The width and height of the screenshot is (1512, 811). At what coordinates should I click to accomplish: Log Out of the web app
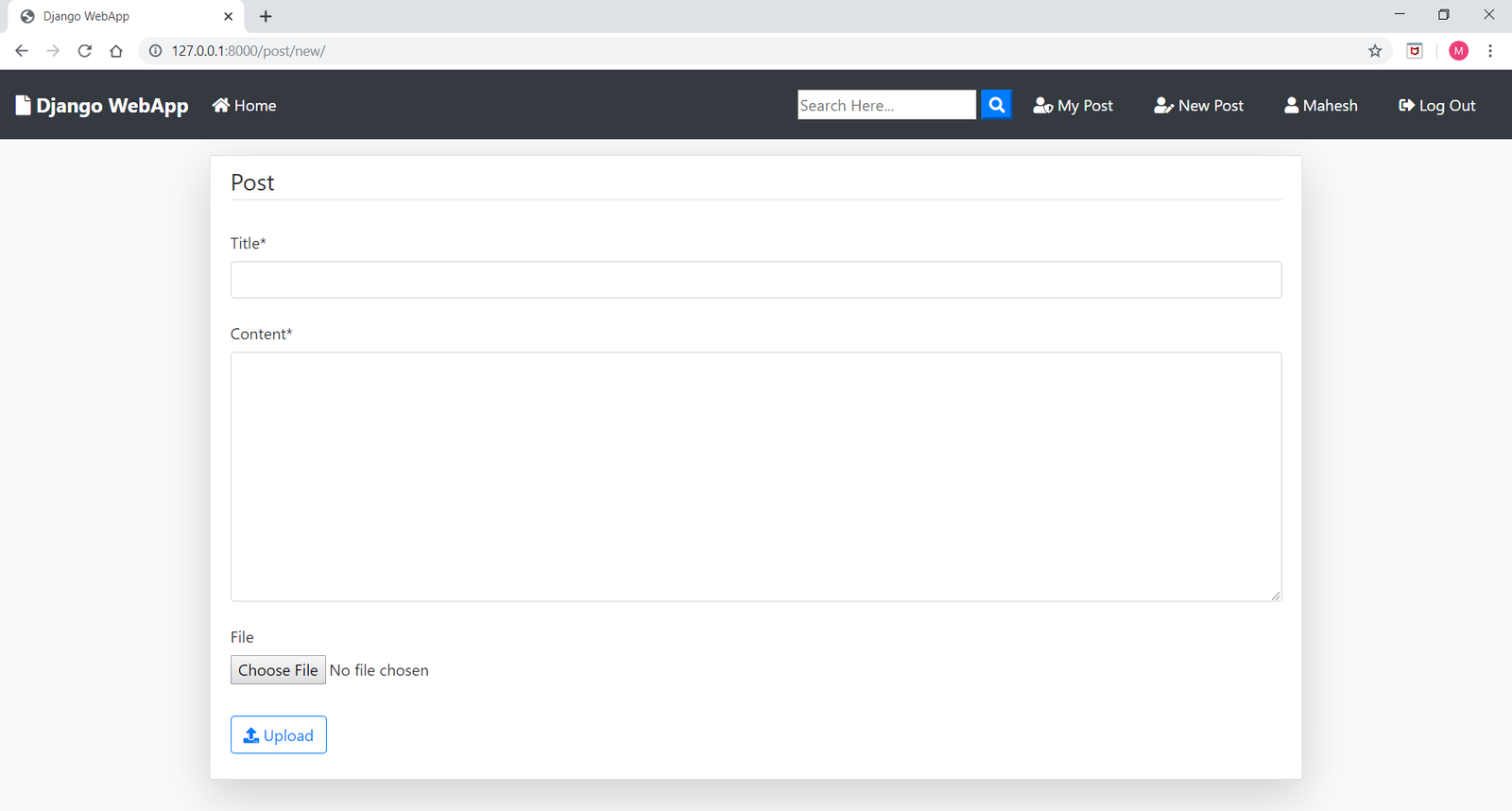click(1437, 106)
